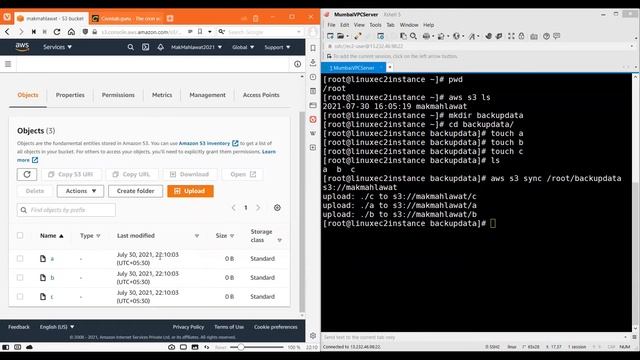Click the Feedback link

(19, 327)
